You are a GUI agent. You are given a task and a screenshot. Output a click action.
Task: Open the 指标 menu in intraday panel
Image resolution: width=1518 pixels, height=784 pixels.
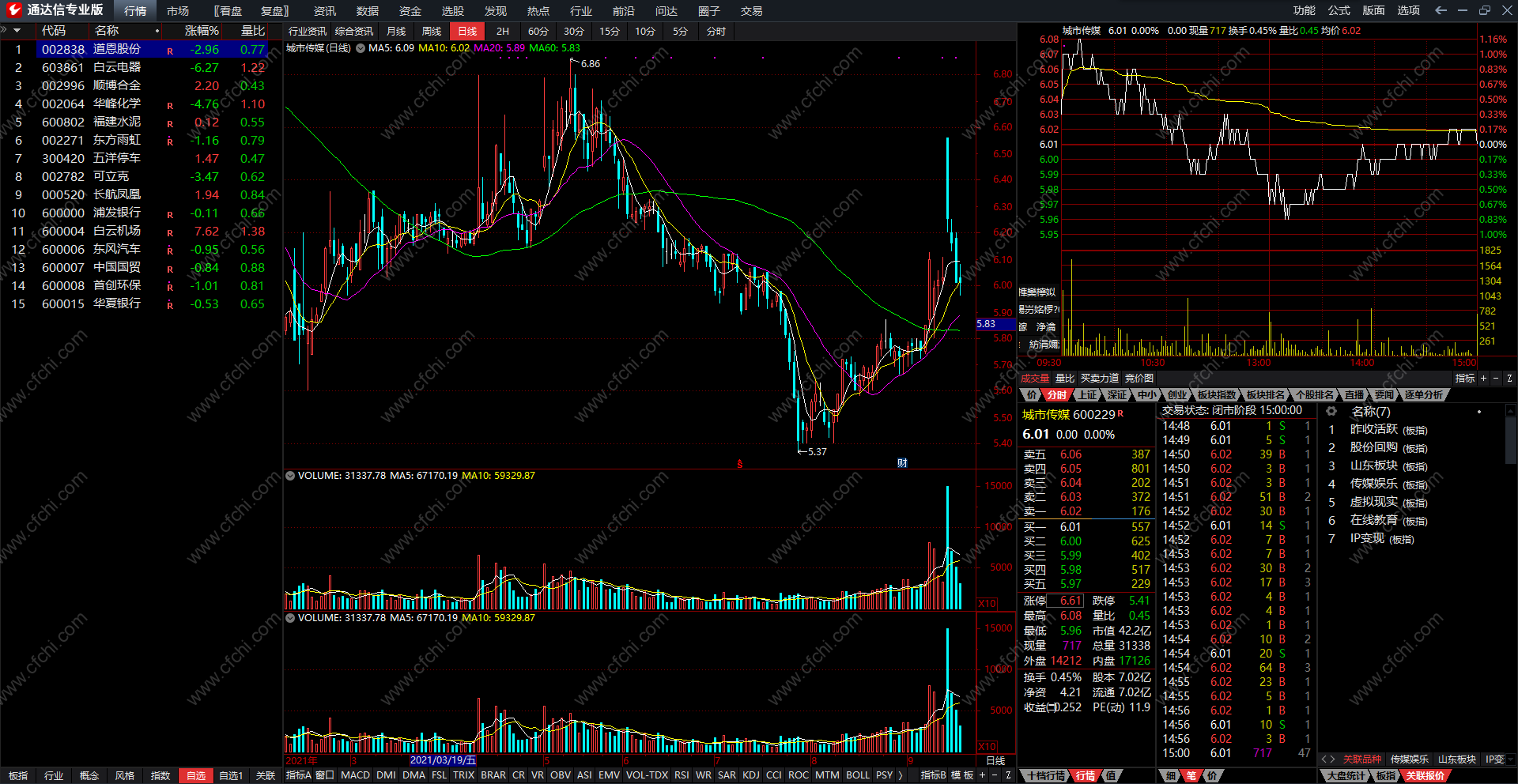[1465, 379]
